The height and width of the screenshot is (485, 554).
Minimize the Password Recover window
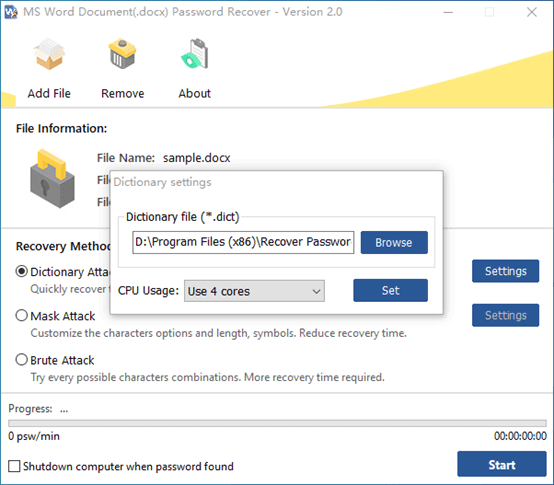pyautogui.click(x=448, y=12)
